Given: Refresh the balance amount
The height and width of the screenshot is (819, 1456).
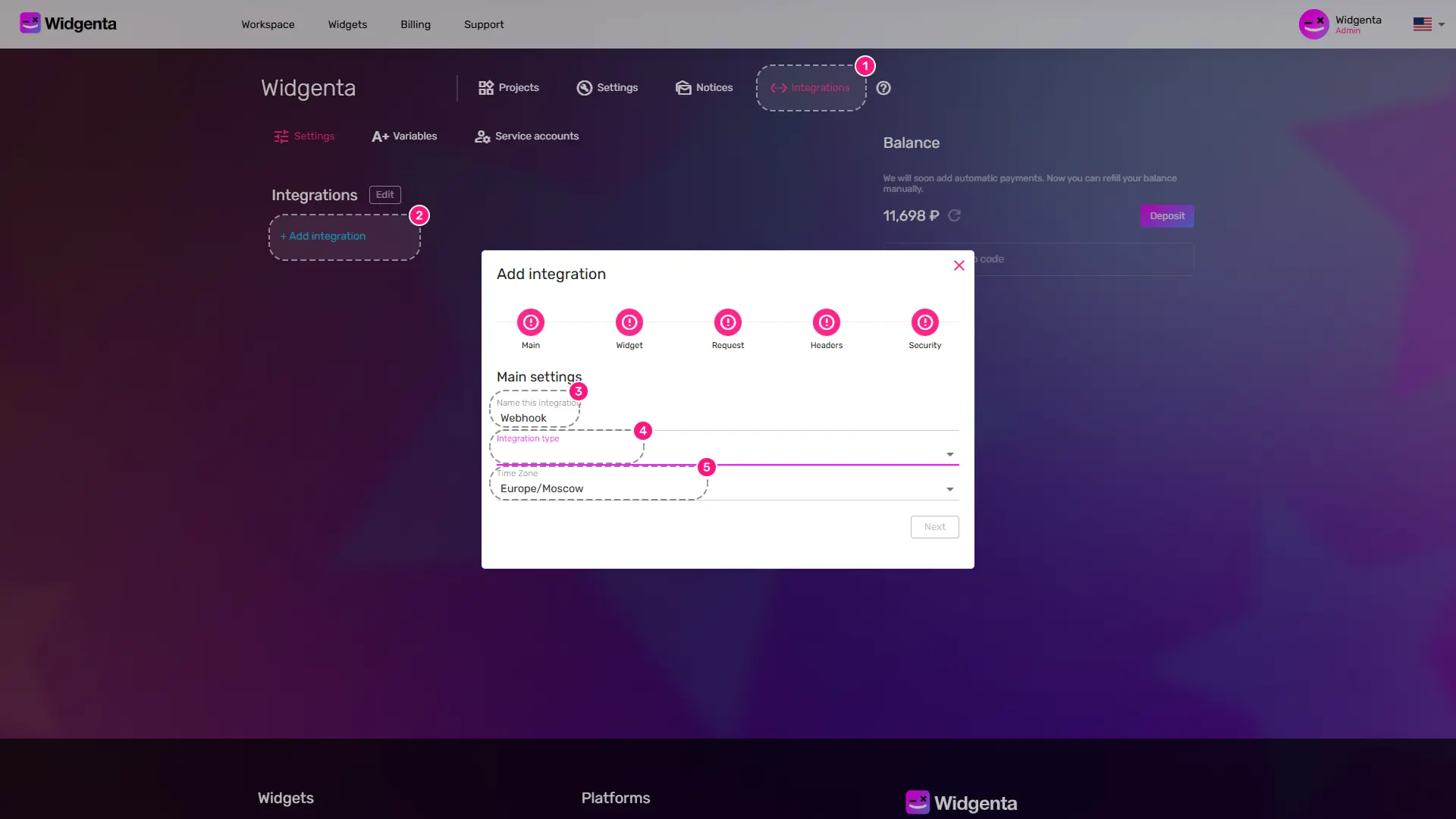Looking at the screenshot, I should coord(955,215).
